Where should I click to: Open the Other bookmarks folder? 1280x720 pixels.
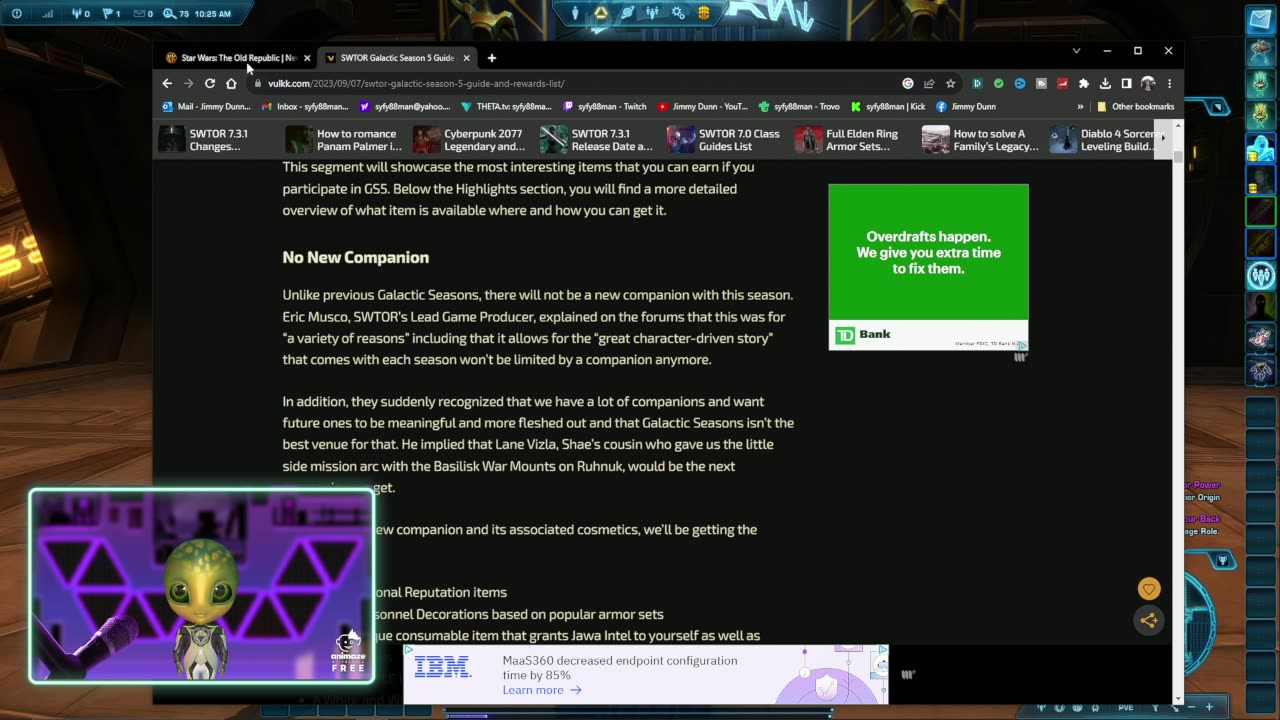click(x=1136, y=107)
